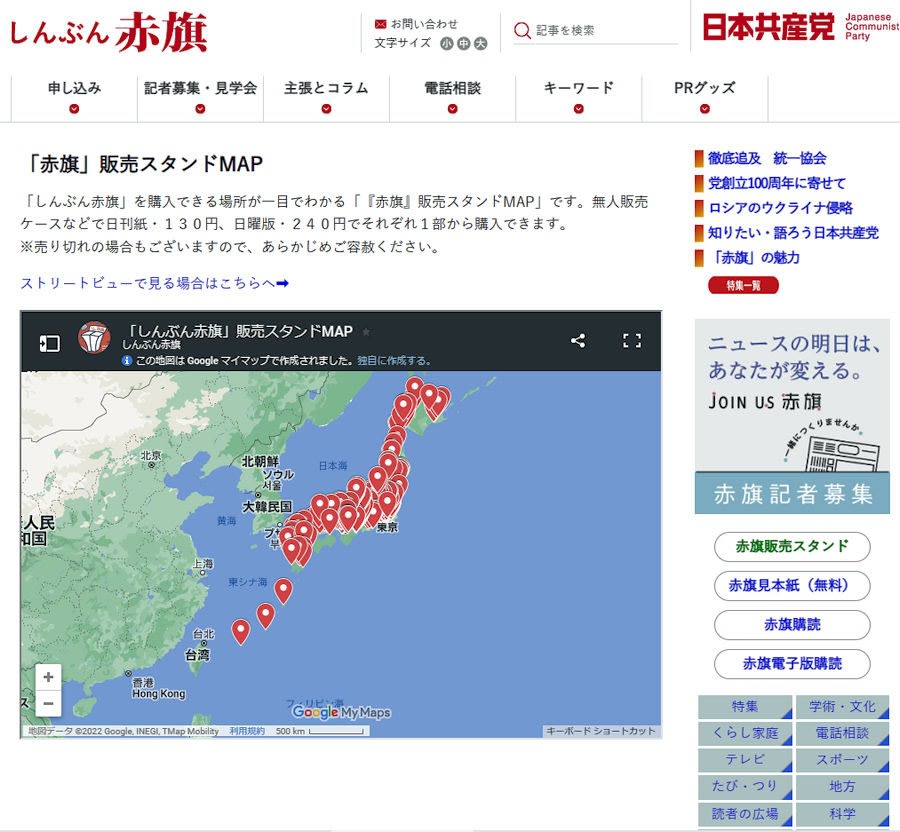The width and height of the screenshot is (900, 832).
Task: Star the 販売スタンドMAP map
Action: click(x=366, y=332)
